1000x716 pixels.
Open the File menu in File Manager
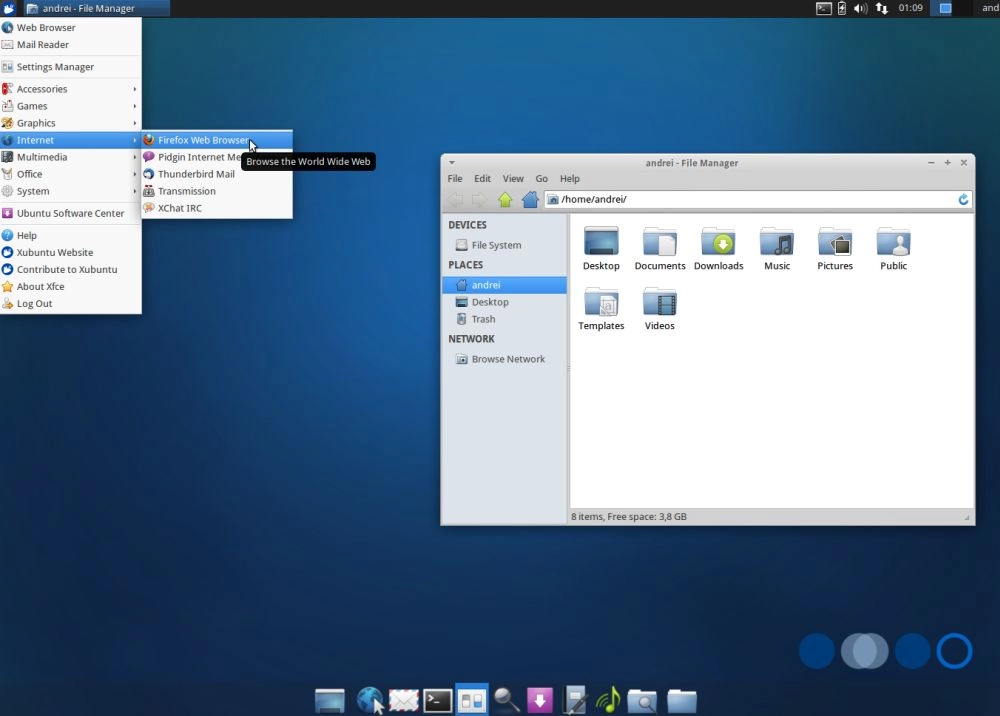(455, 179)
